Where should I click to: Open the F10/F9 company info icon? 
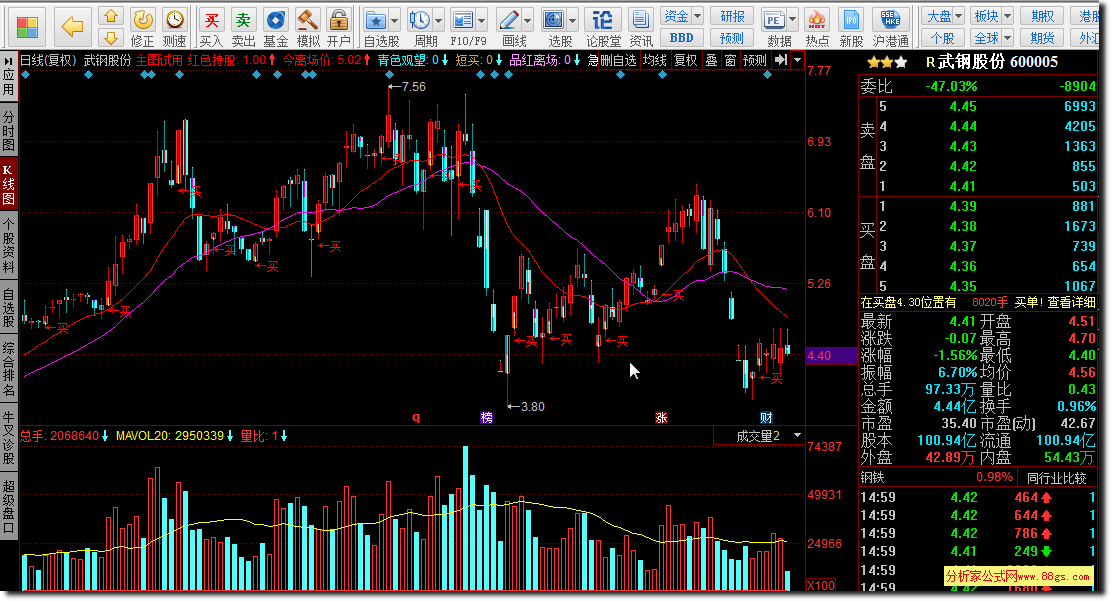(x=462, y=20)
